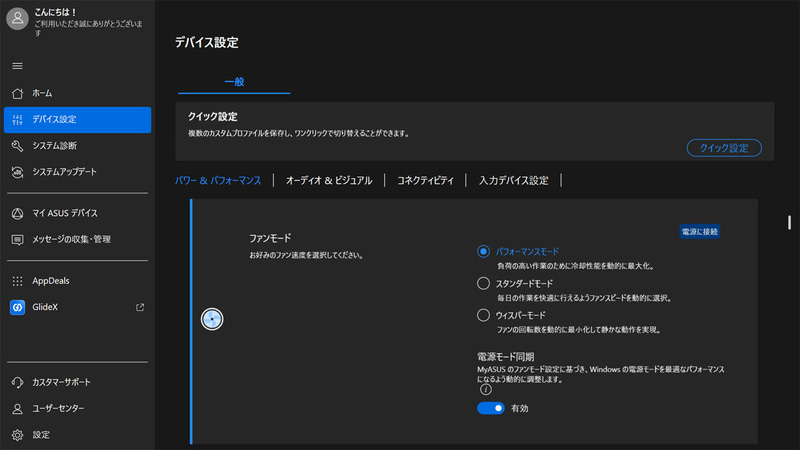Viewport: 800px width, 450px height.
Task: Click the vertical scrollbar thumb
Action: (789, 222)
